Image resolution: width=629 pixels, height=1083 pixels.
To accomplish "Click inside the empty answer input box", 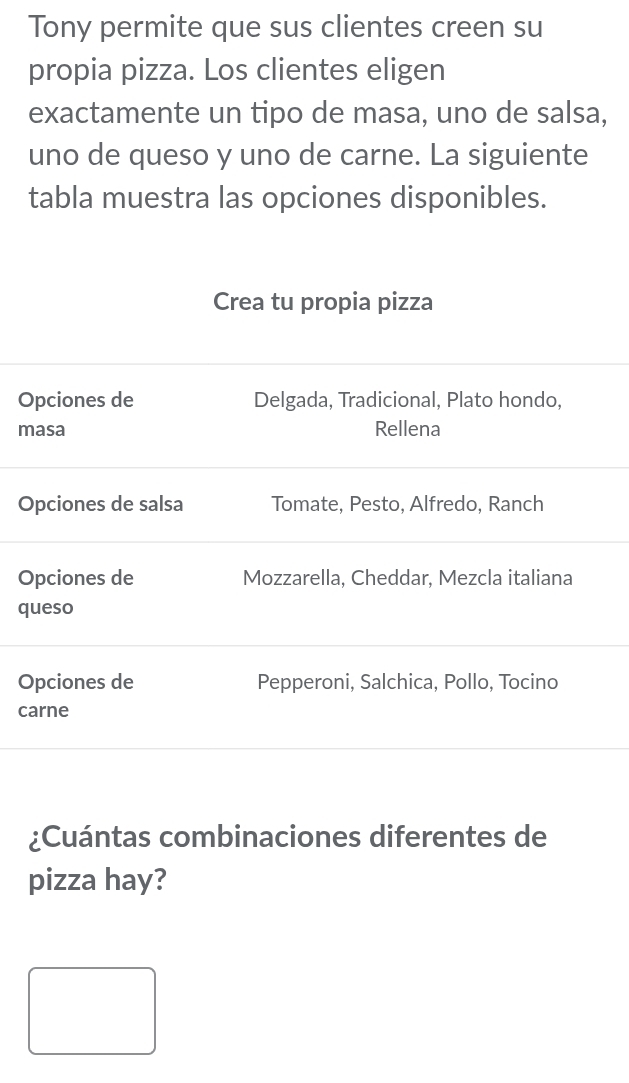I will 91,1010.
